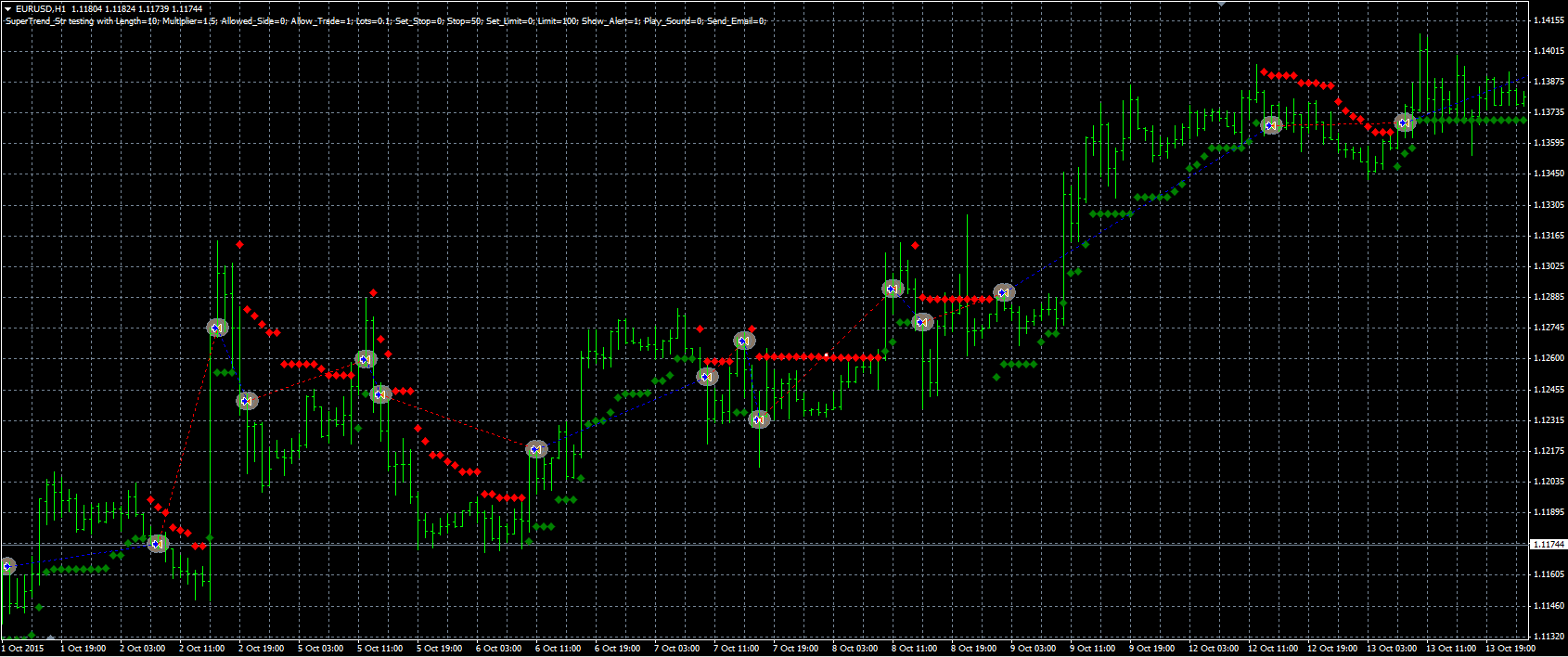Screen dimensions: 1568x657
Task: Click the 1 Oct 2015 time axis label
Action: click(x=23, y=649)
